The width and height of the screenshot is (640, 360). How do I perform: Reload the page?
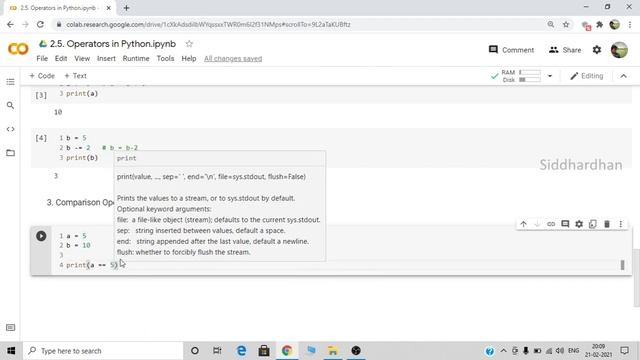pyautogui.click(x=40, y=24)
